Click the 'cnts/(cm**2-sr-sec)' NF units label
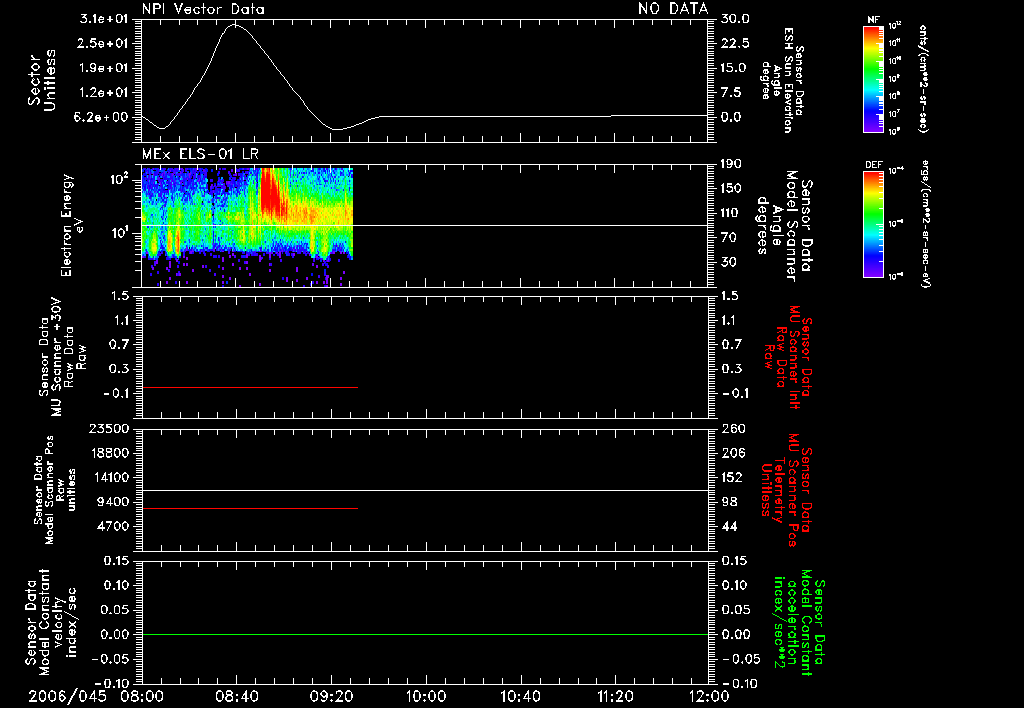Image resolution: width=1024 pixels, height=708 pixels. tap(923, 78)
